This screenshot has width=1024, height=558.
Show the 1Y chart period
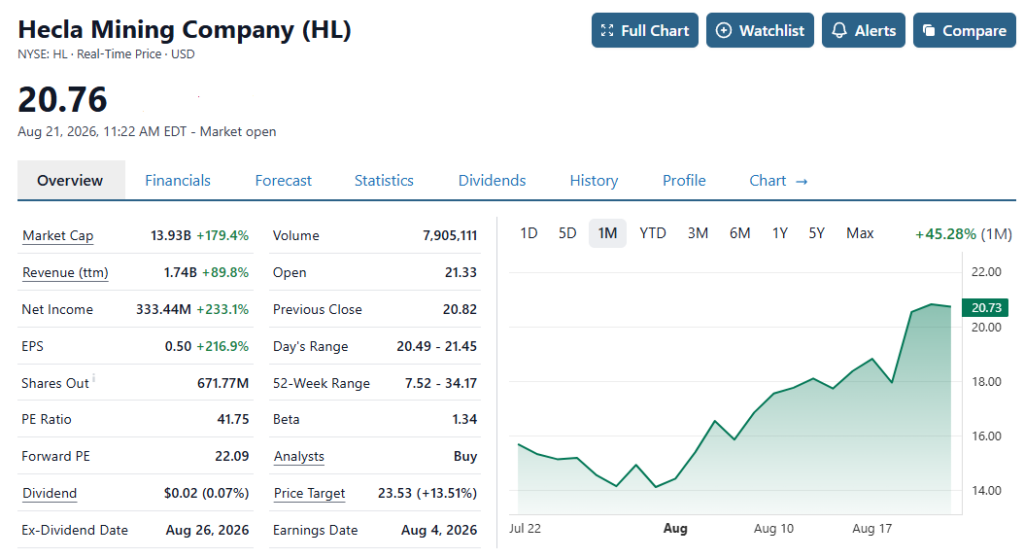click(780, 233)
